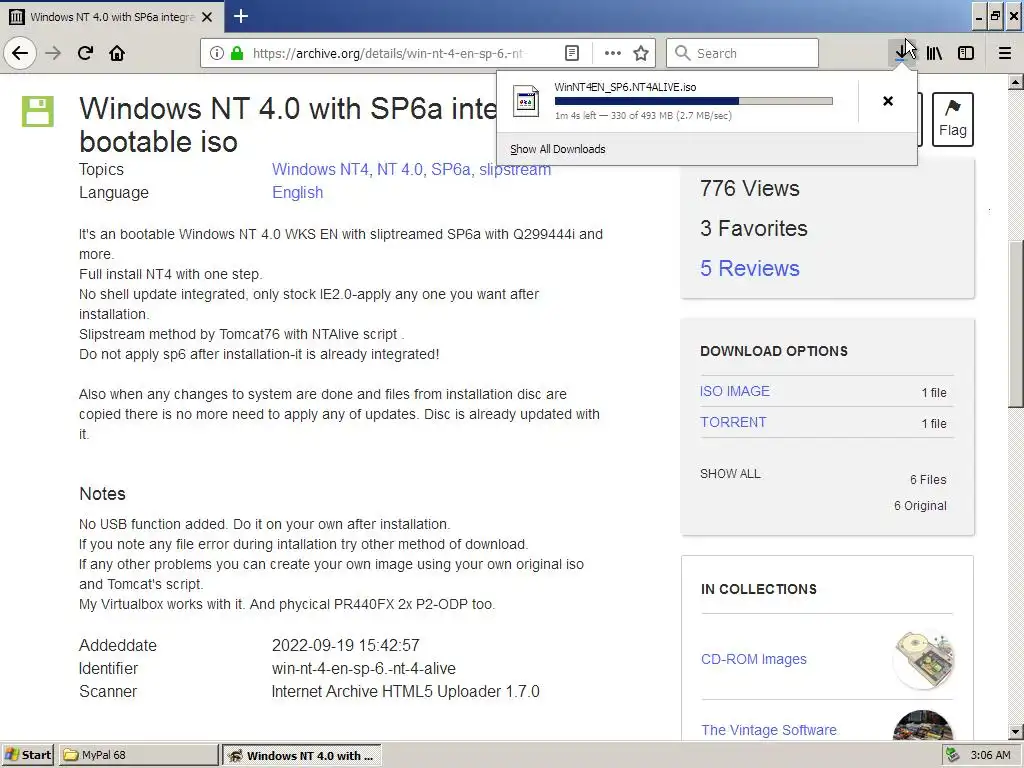Click the CD-ROM Images collection thumbnail

coord(923,658)
